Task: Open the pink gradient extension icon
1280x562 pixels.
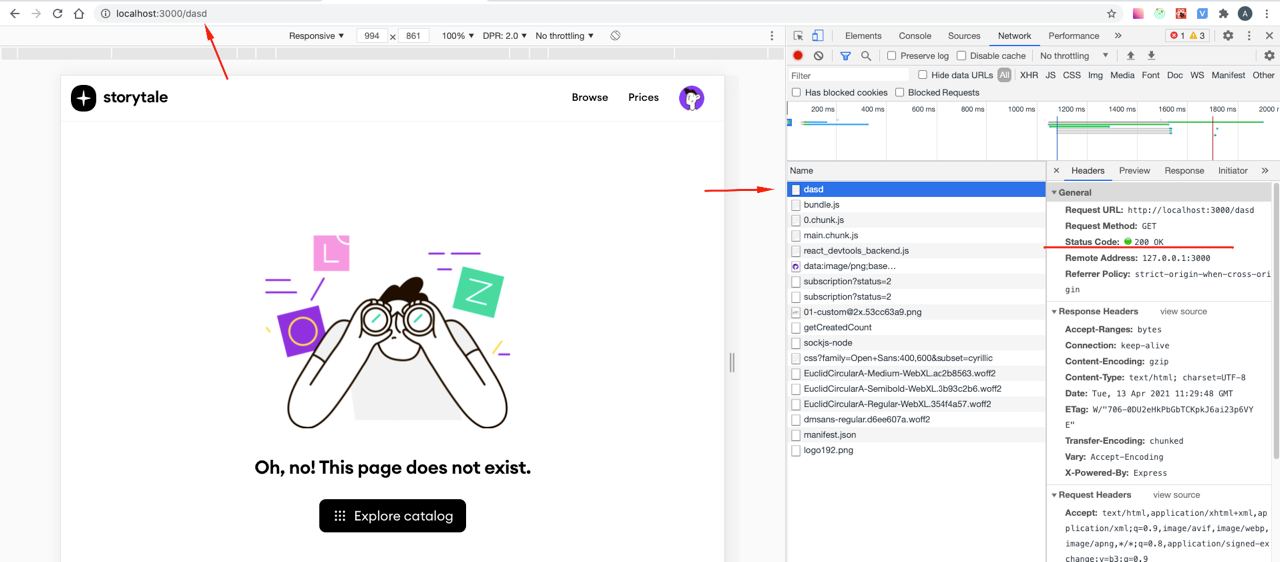Action: (1138, 14)
